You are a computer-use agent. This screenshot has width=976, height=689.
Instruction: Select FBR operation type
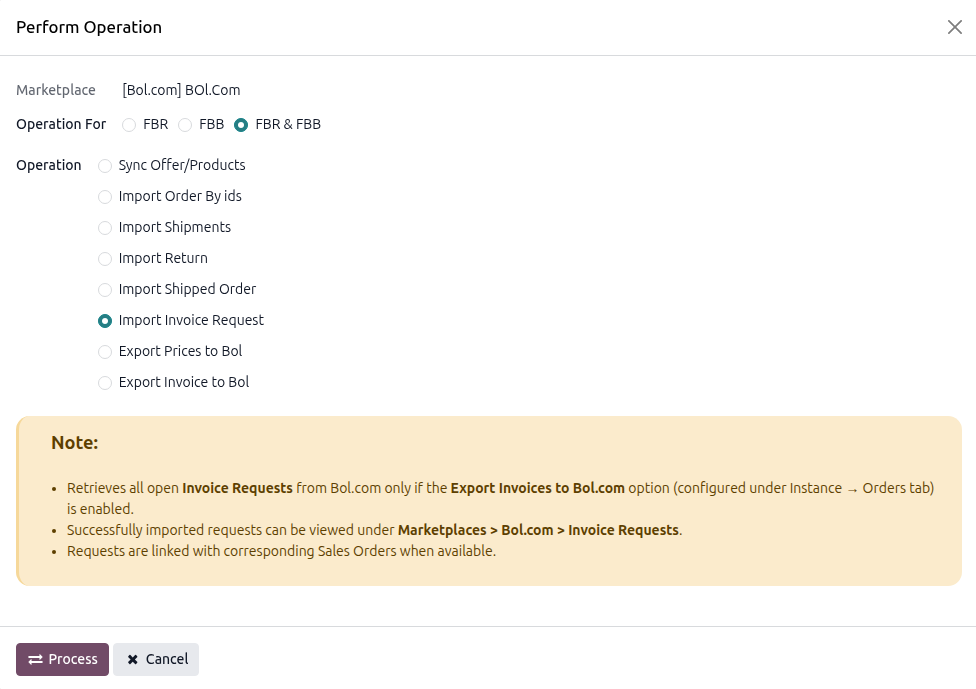[x=129, y=125]
